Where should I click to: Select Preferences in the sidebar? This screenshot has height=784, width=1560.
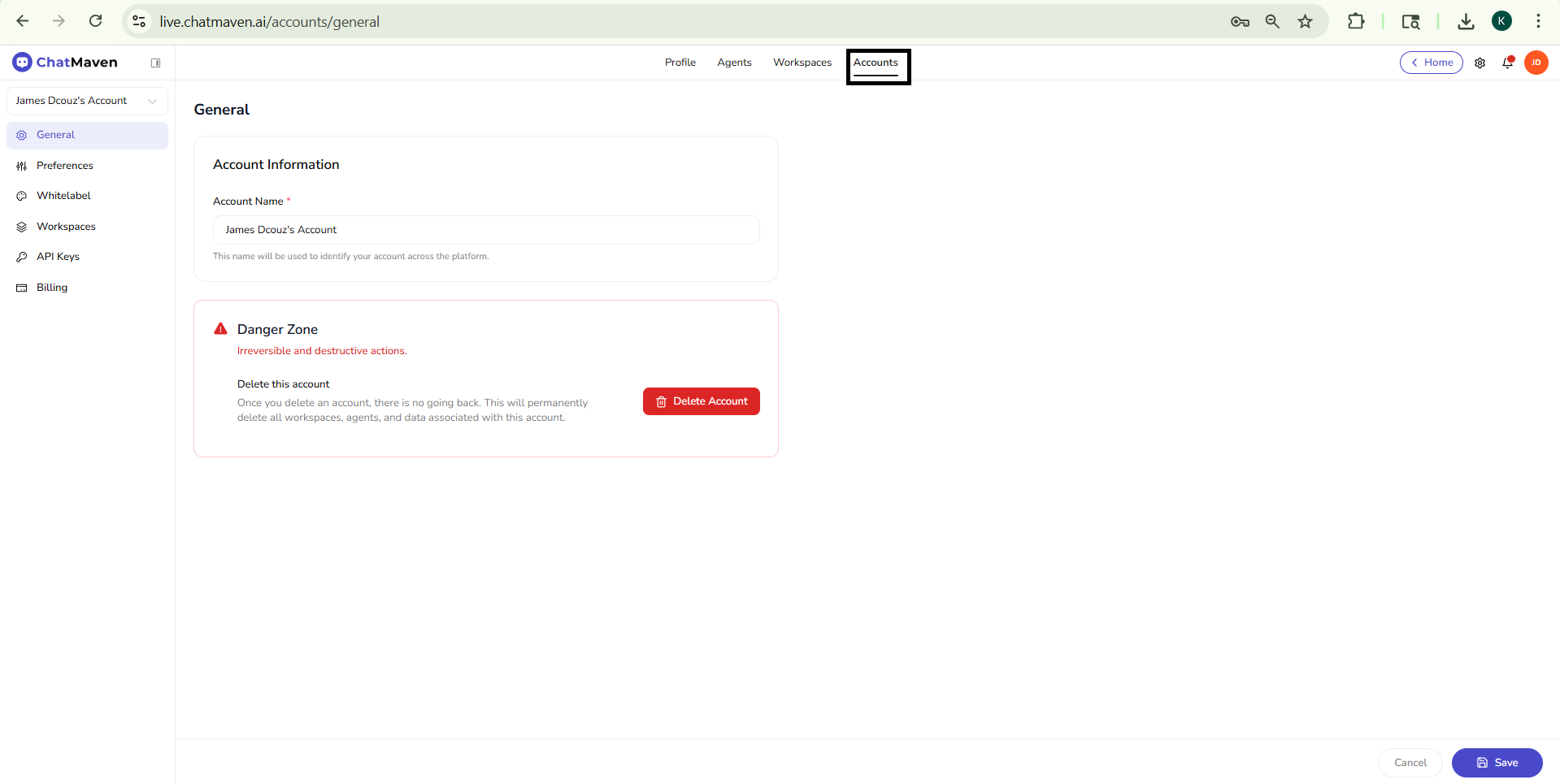[x=63, y=166]
